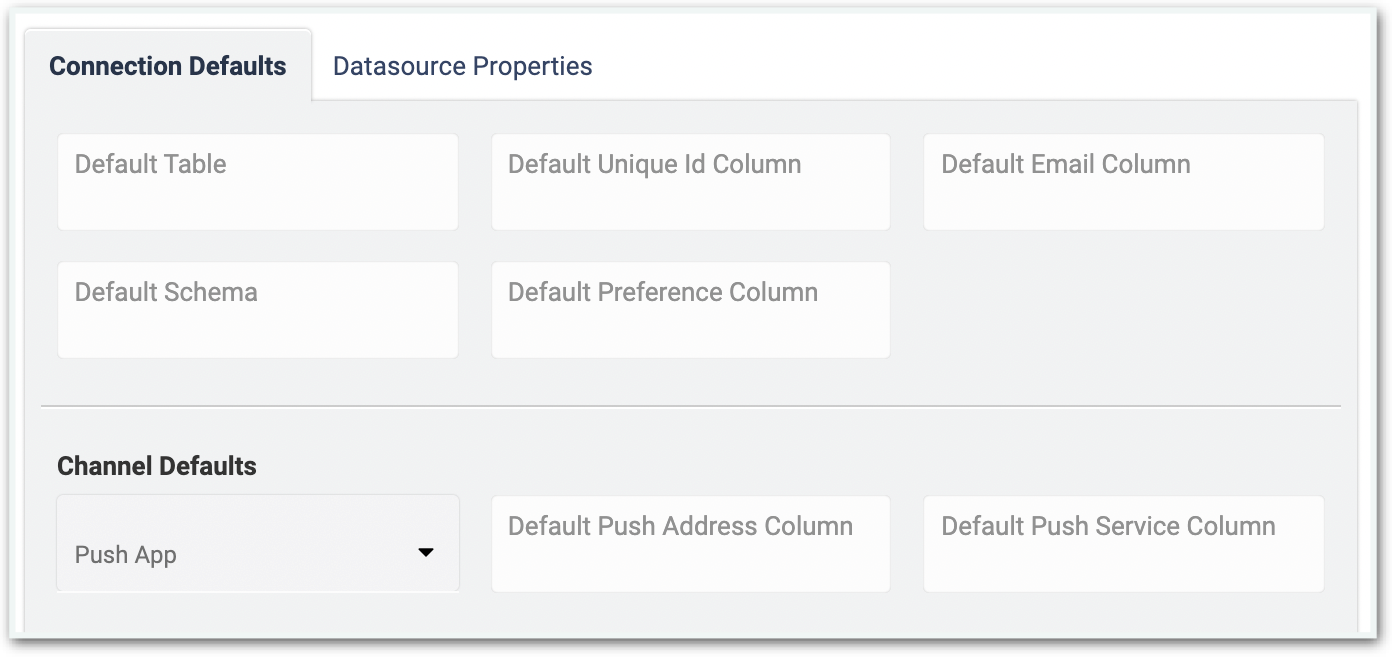The width and height of the screenshot is (1392, 657).
Task: Click the Default Preference Column field
Action: pos(691,310)
